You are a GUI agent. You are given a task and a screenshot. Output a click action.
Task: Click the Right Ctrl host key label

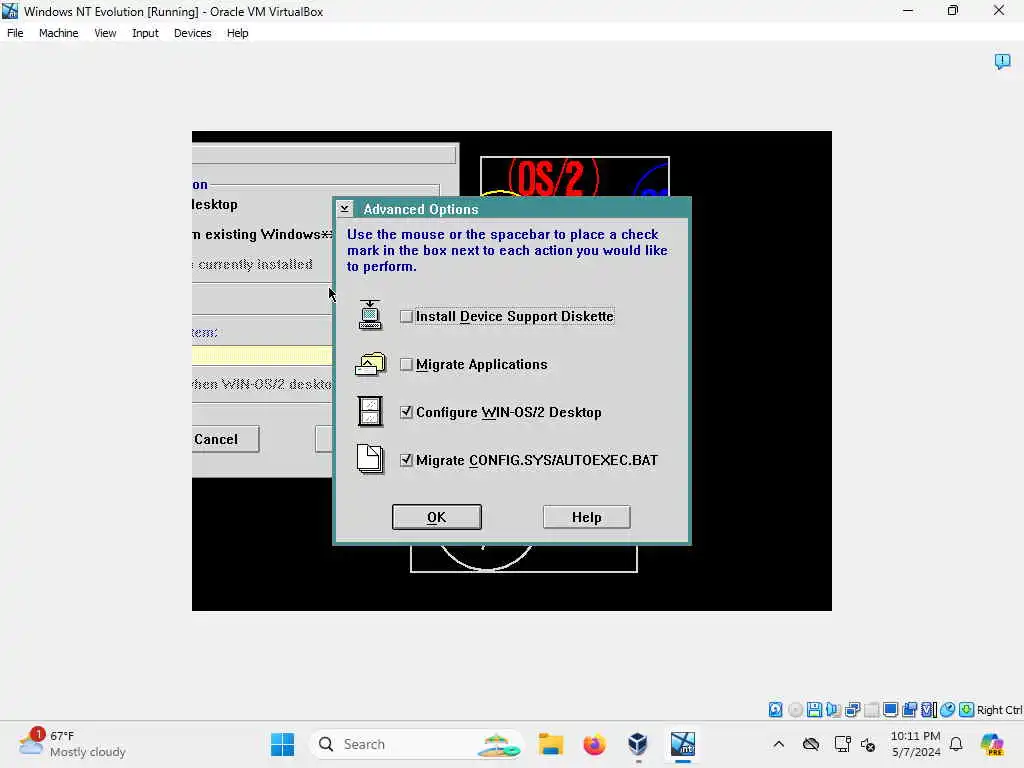coord(999,710)
